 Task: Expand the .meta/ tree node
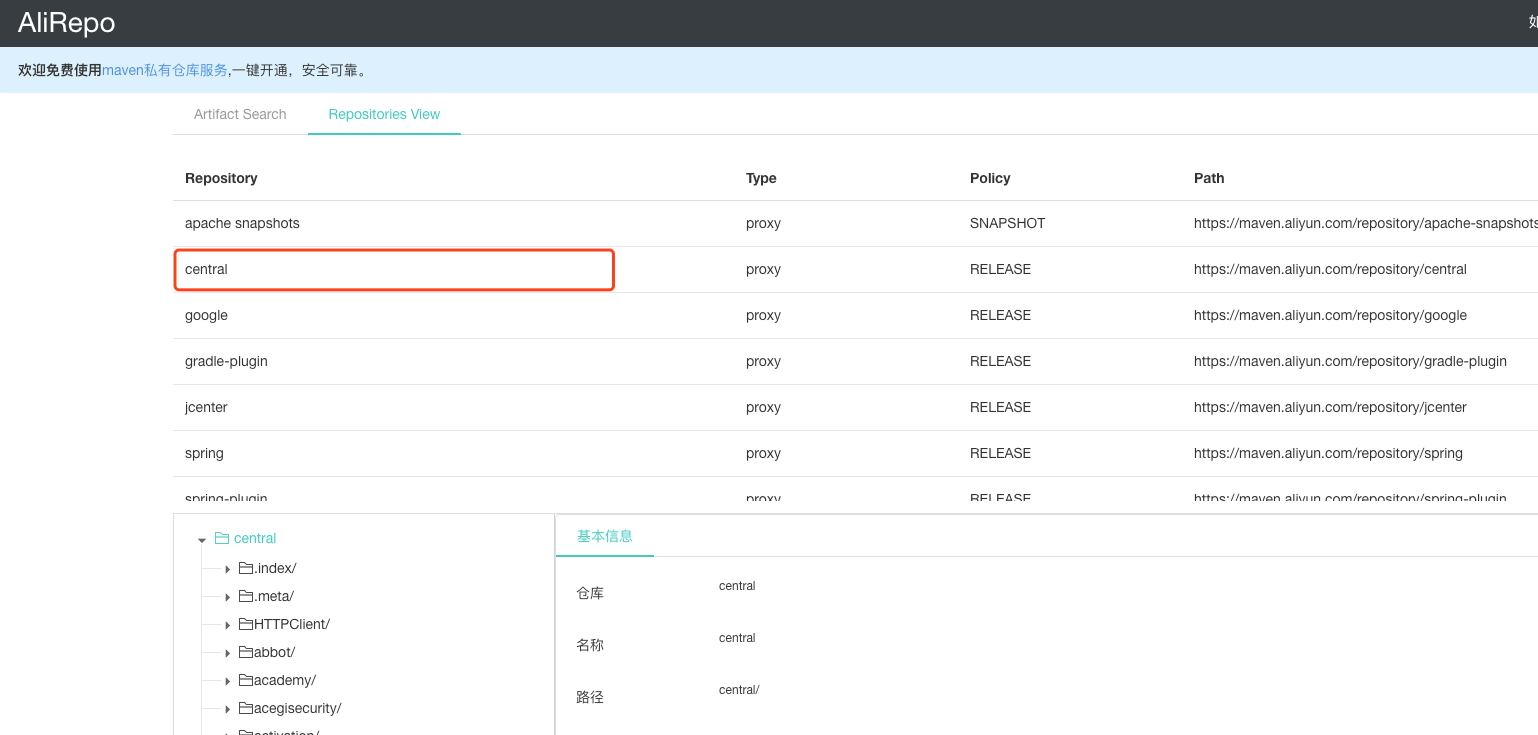[x=228, y=597]
